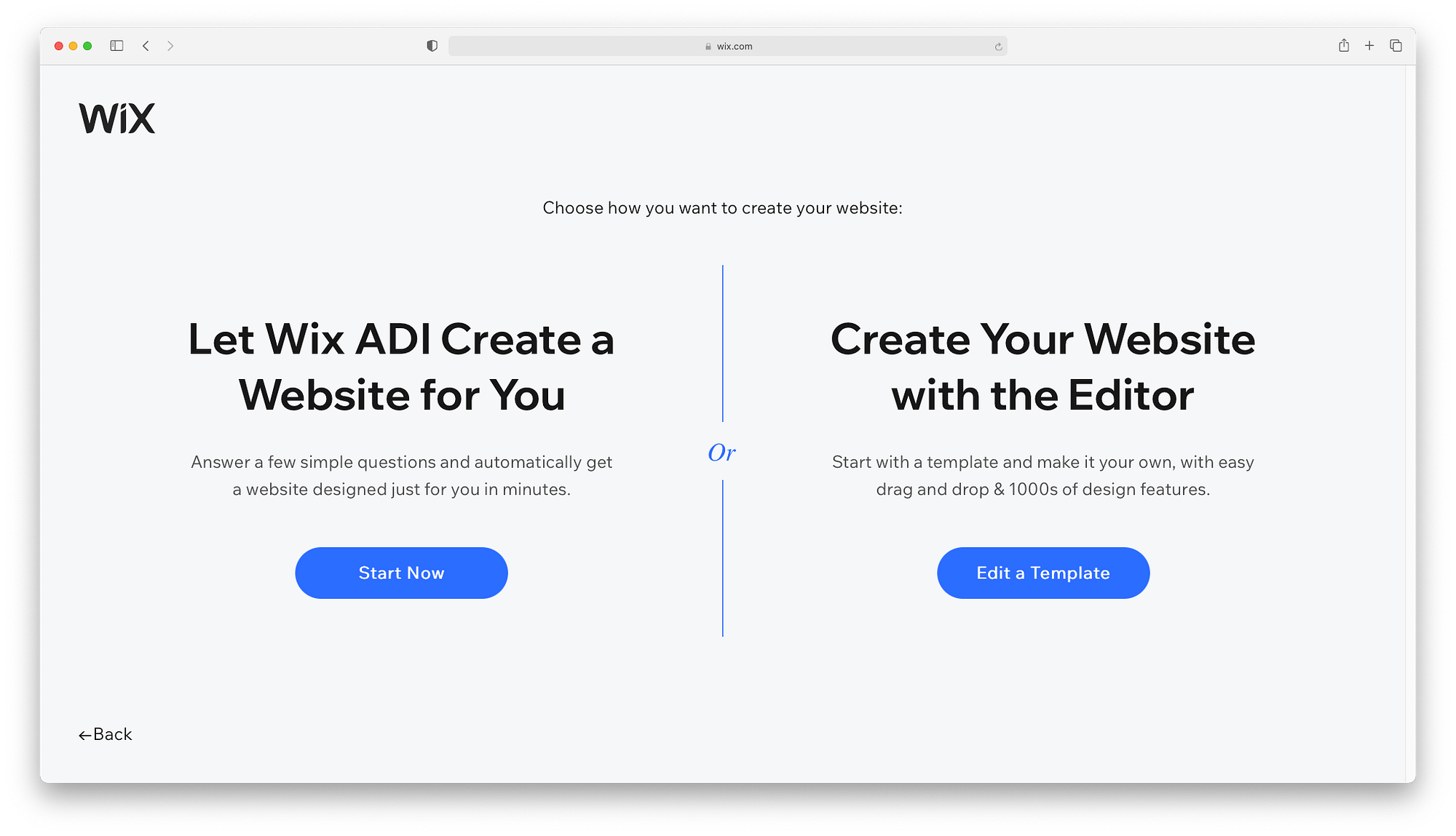Click the Start Now button
Screen dimensions: 1456x836
tap(401, 572)
